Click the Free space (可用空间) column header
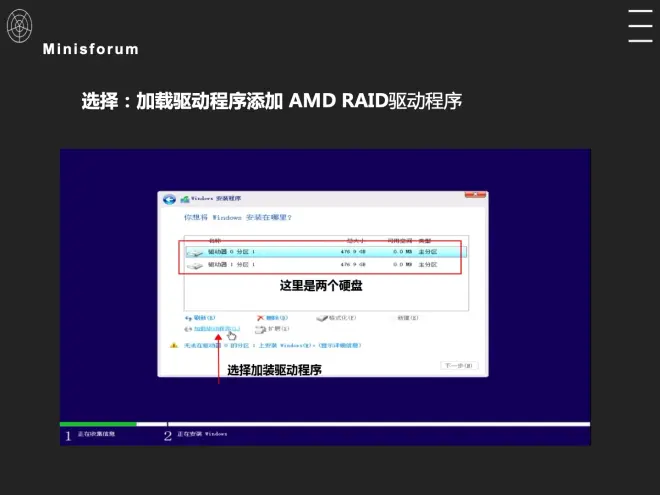The height and width of the screenshot is (495, 660). pyautogui.click(x=399, y=241)
